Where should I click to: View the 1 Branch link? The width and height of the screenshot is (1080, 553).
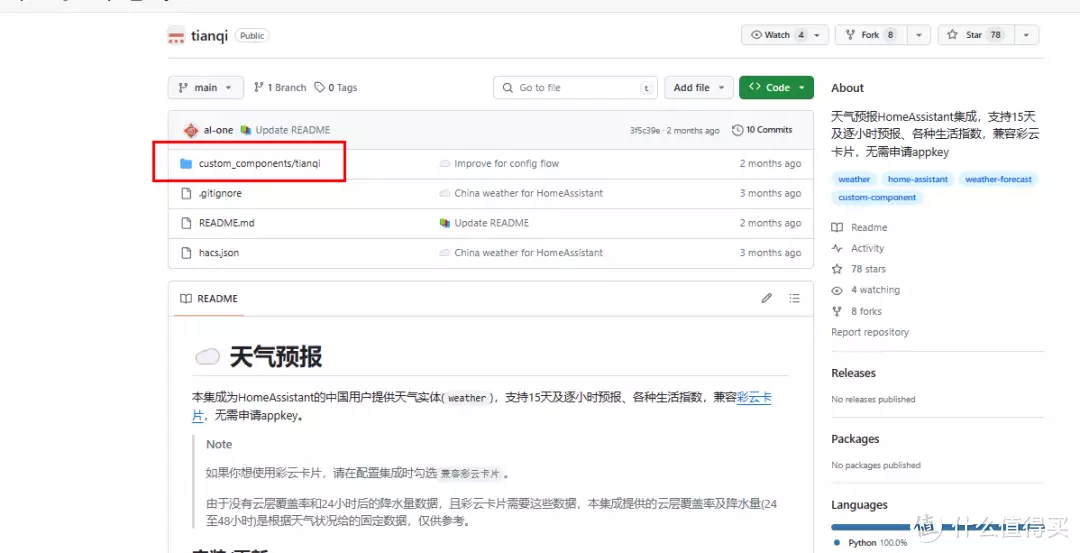tap(280, 87)
